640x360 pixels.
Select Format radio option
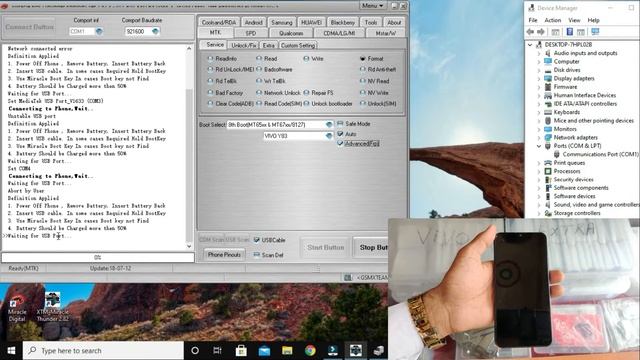point(362,59)
